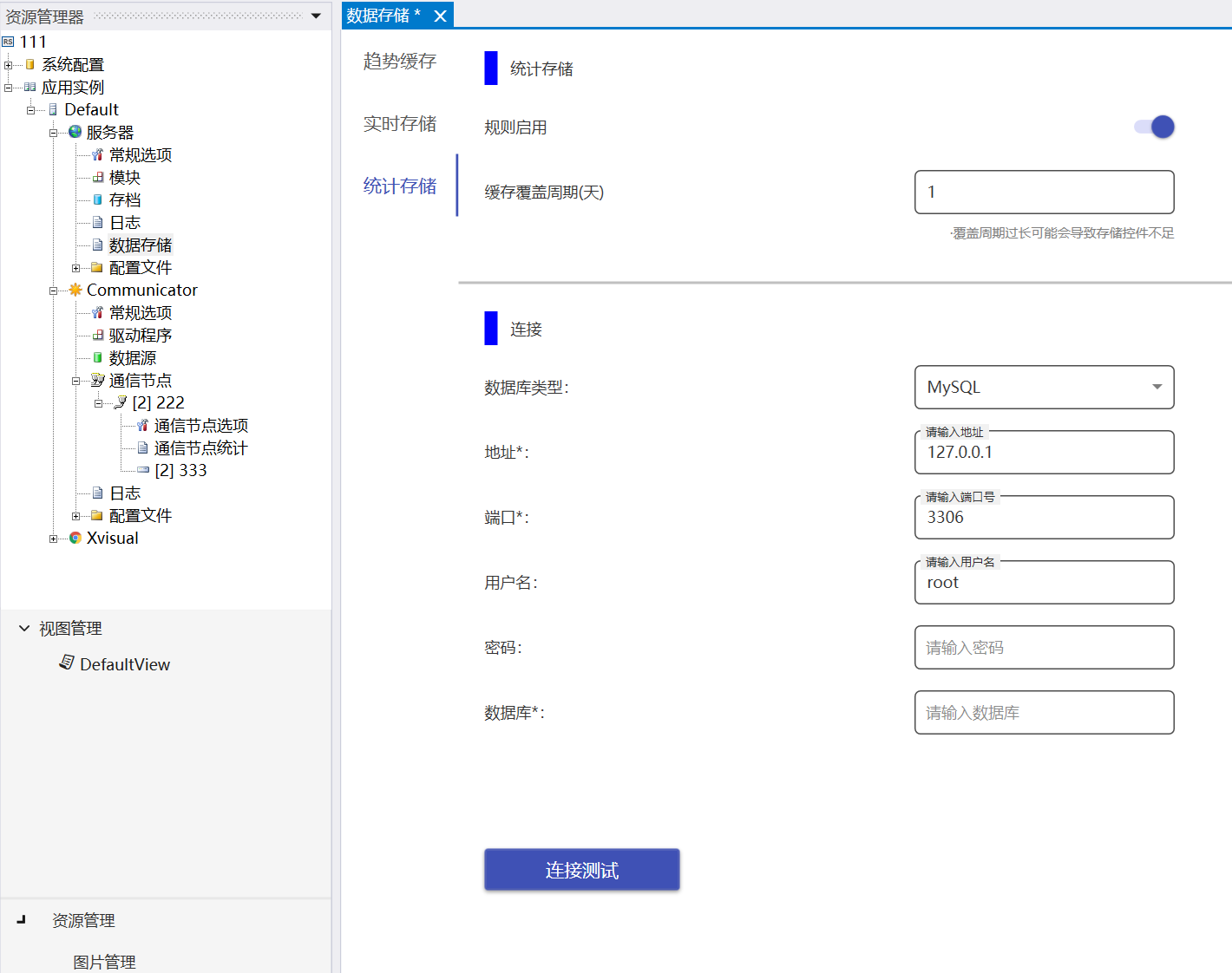The image size is (1232, 973).
Task: Switch to the 实时存储 section
Action: [400, 123]
